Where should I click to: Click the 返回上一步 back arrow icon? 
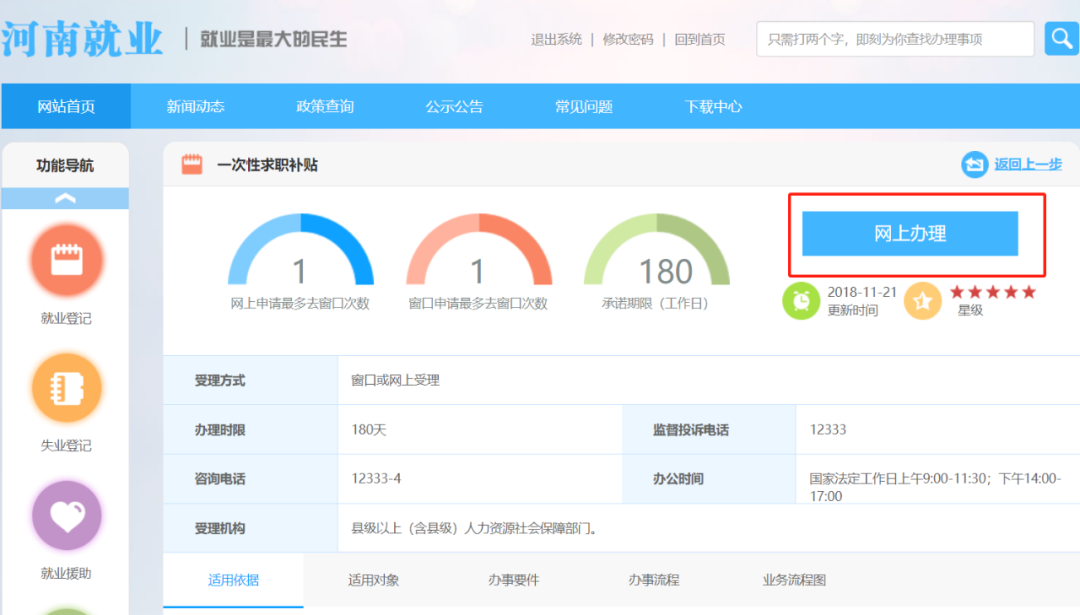click(x=975, y=164)
